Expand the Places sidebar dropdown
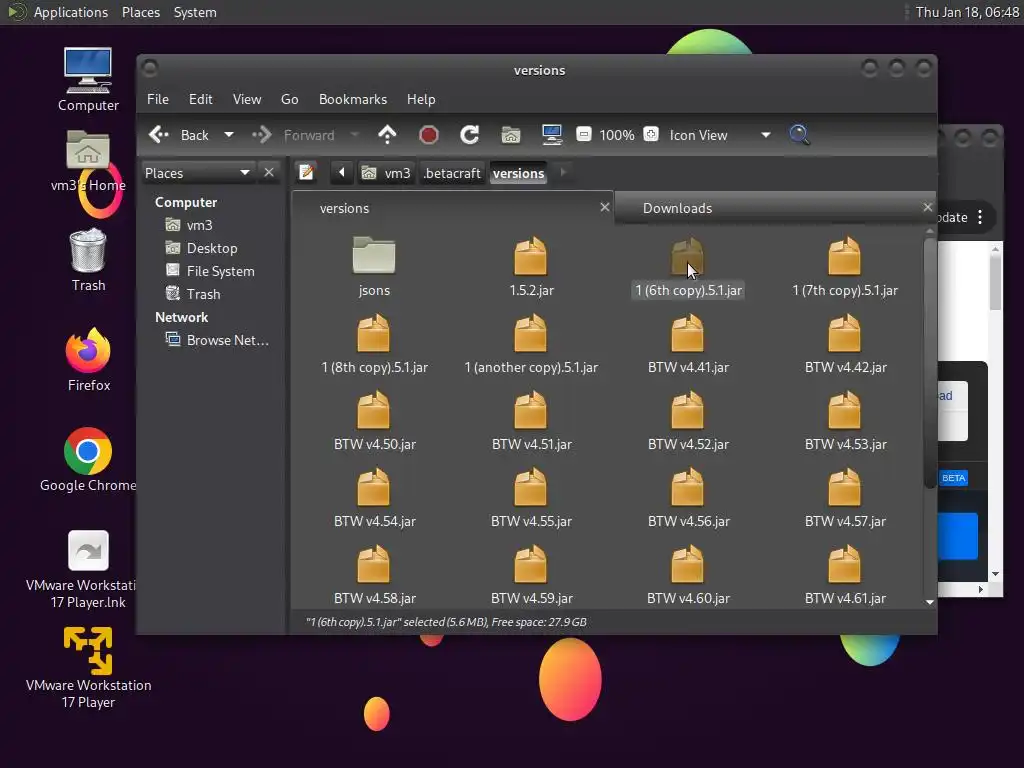 [x=244, y=173]
